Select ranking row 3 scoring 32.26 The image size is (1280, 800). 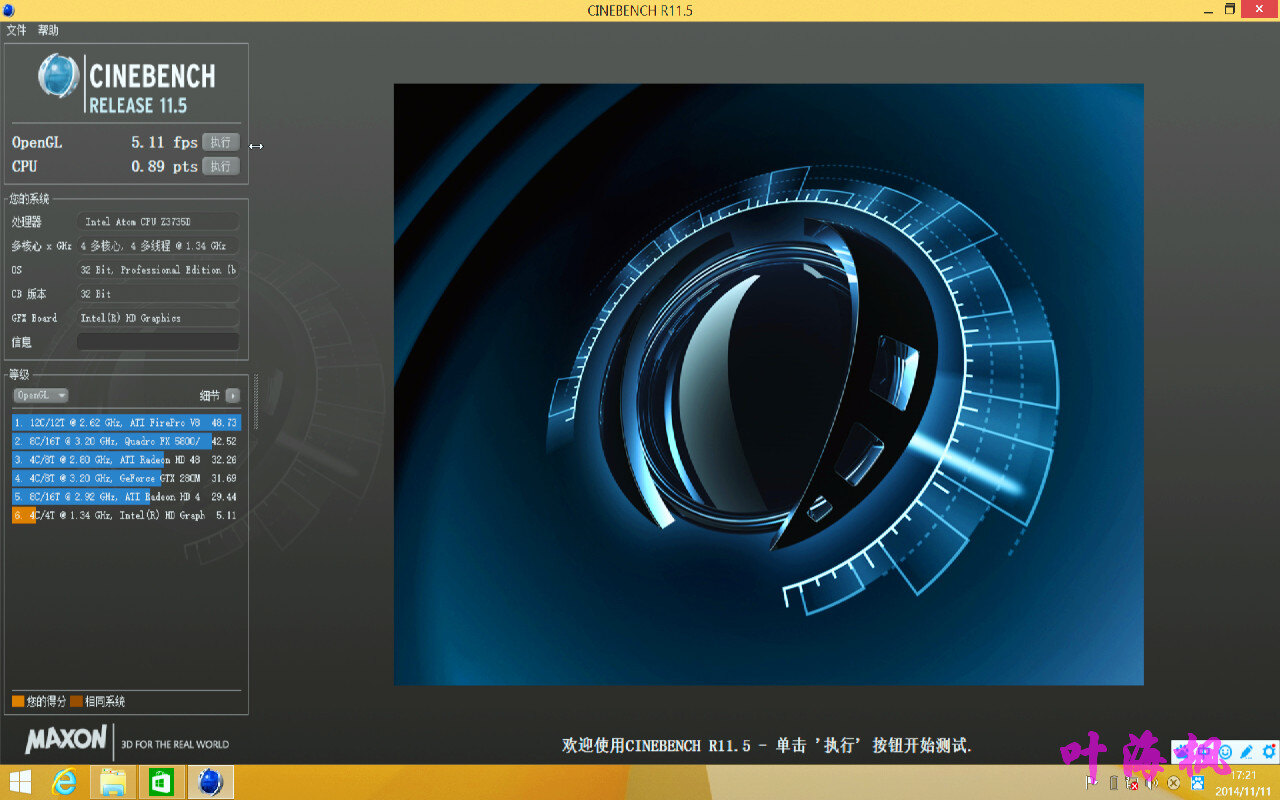tap(126, 460)
